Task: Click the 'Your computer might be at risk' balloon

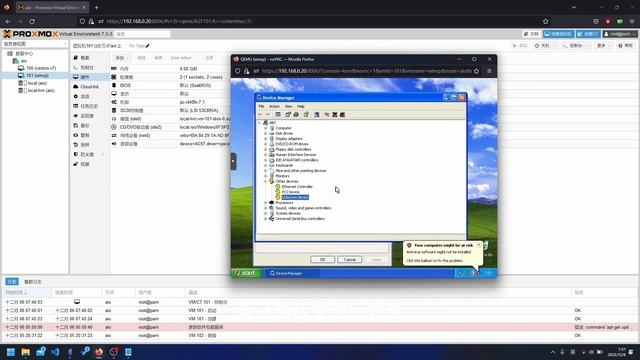Action: click(442, 253)
